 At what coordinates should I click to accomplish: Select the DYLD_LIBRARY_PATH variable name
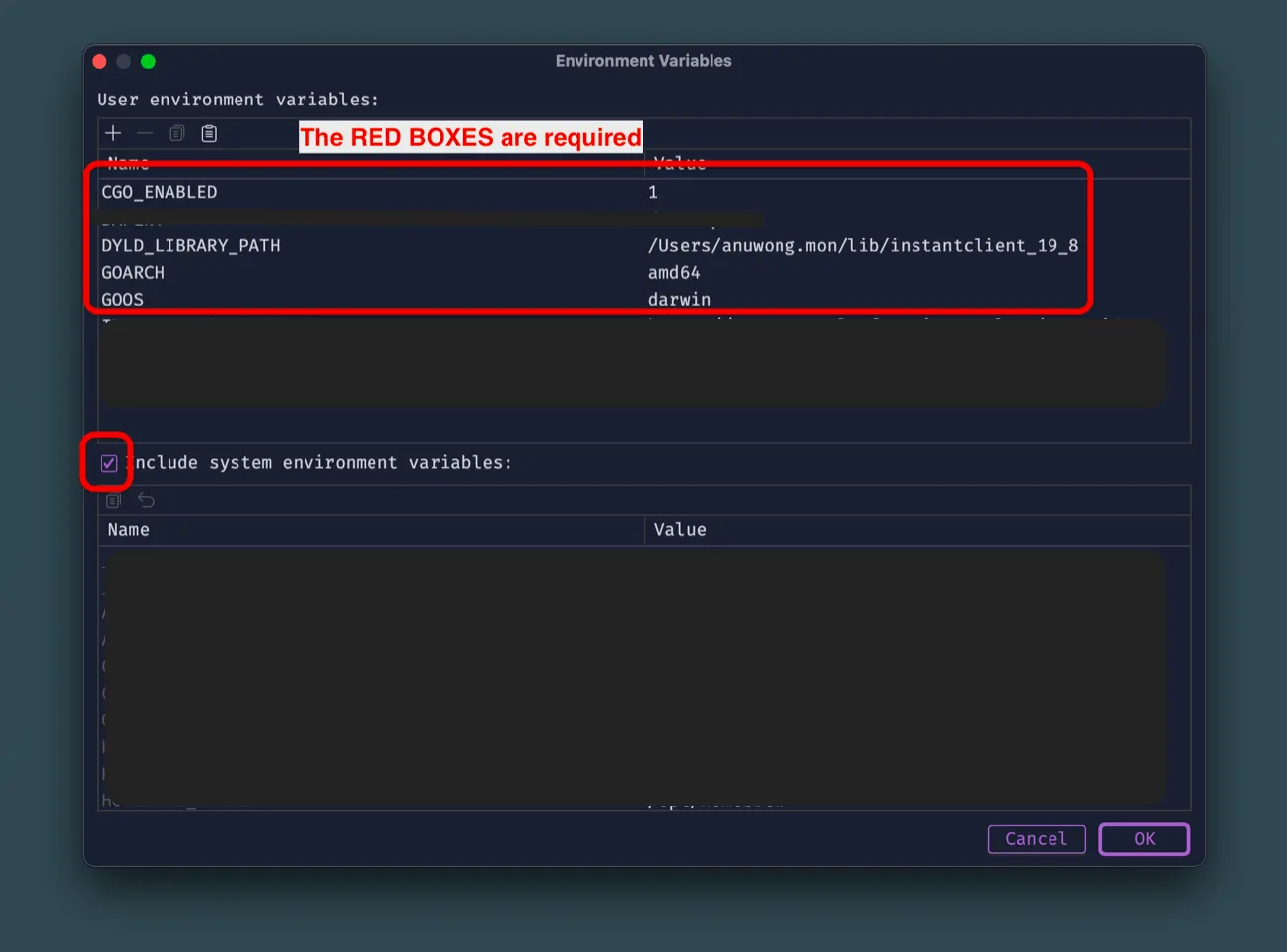click(191, 246)
